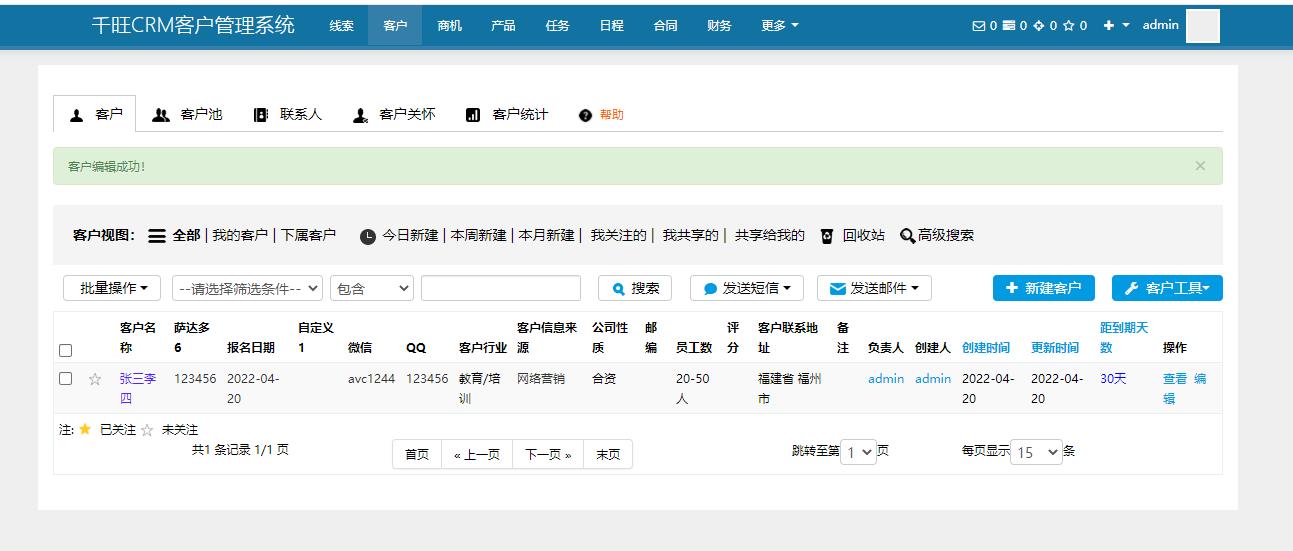Viewport: 1293px width, 551px height.
Task: Expand the 批量操作 dropdown
Action: pos(112,288)
